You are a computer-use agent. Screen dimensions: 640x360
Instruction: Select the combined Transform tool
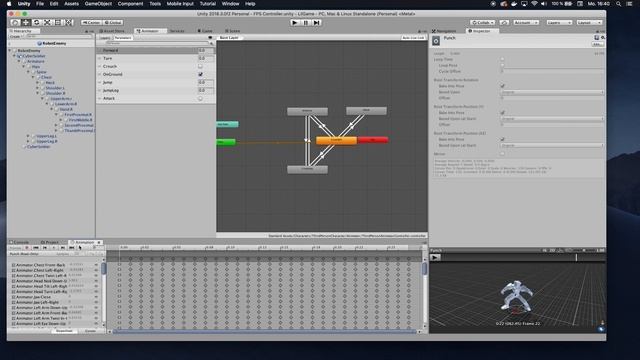[x=69, y=22]
